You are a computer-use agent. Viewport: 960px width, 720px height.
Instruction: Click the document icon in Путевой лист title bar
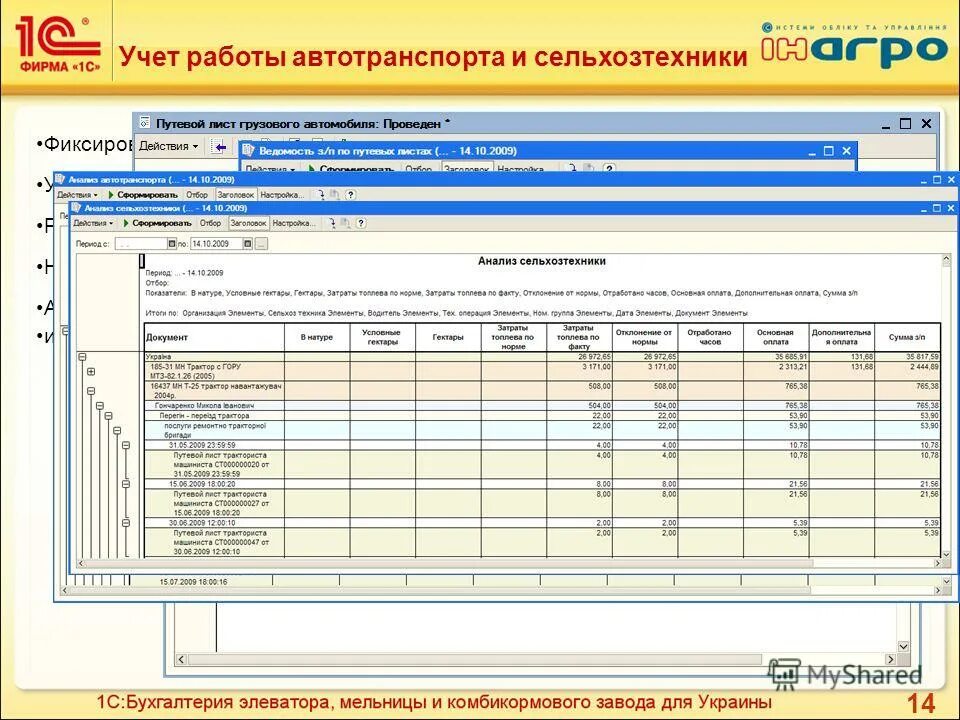147,120
